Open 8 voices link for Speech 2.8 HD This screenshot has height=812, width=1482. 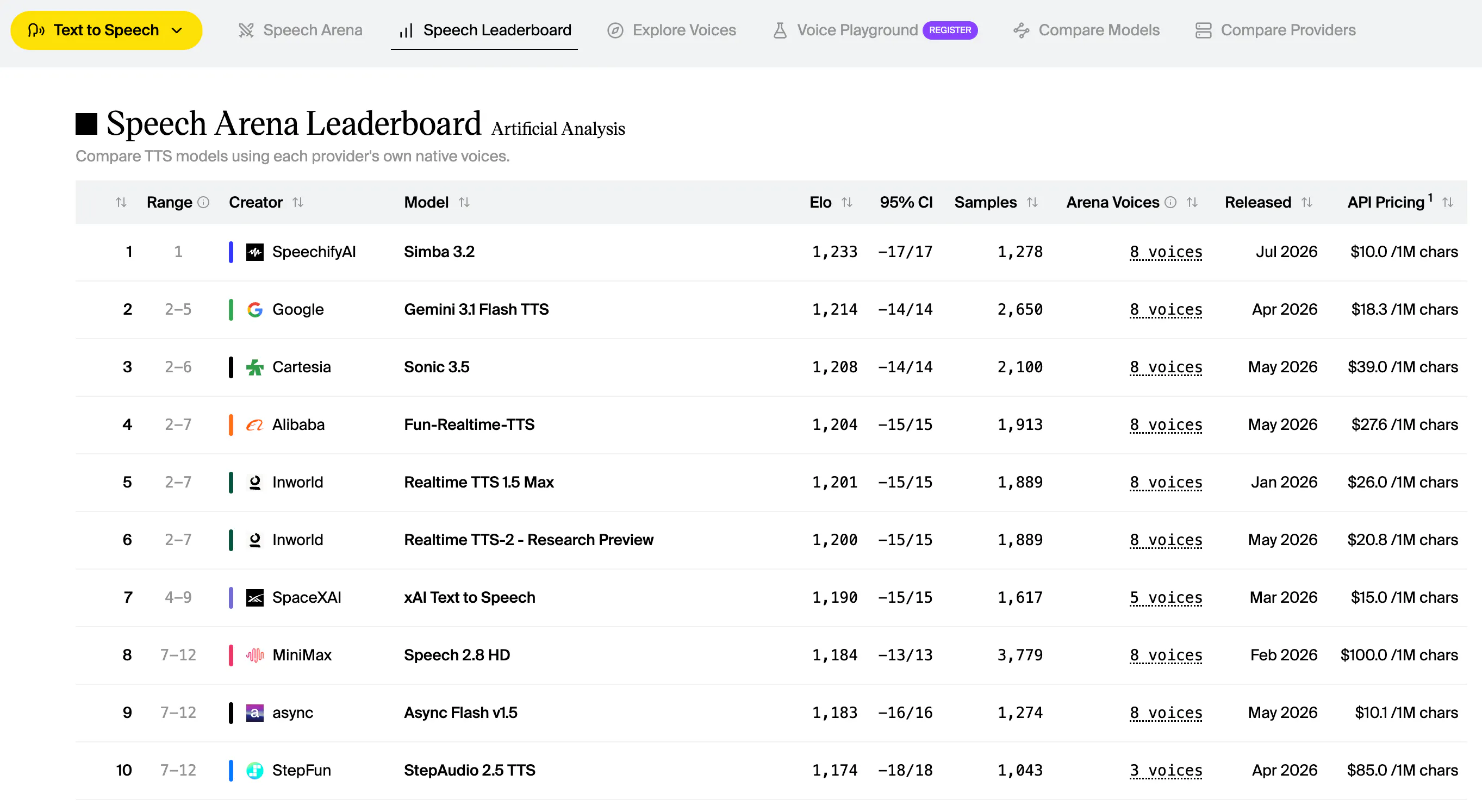click(x=1166, y=655)
